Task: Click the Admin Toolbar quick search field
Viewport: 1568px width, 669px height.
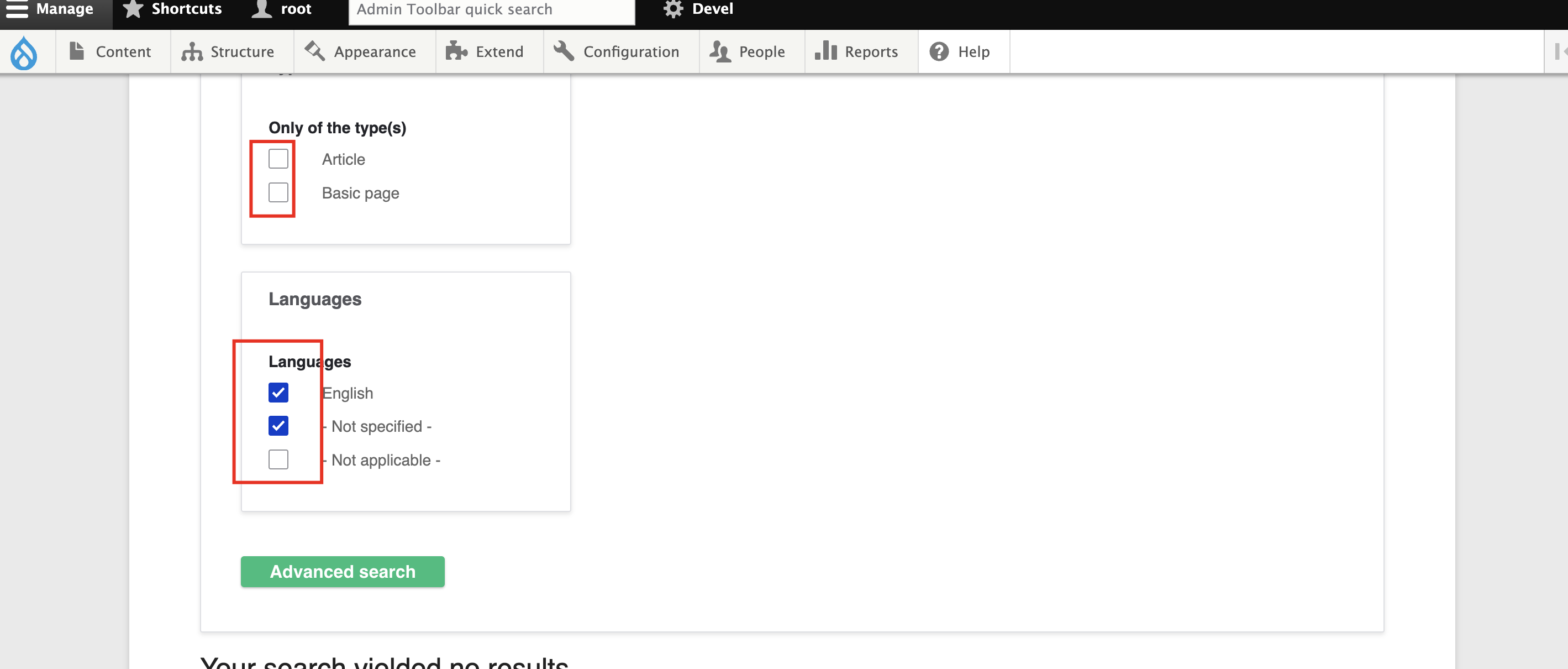Action: pyautogui.click(x=491, y=9)
